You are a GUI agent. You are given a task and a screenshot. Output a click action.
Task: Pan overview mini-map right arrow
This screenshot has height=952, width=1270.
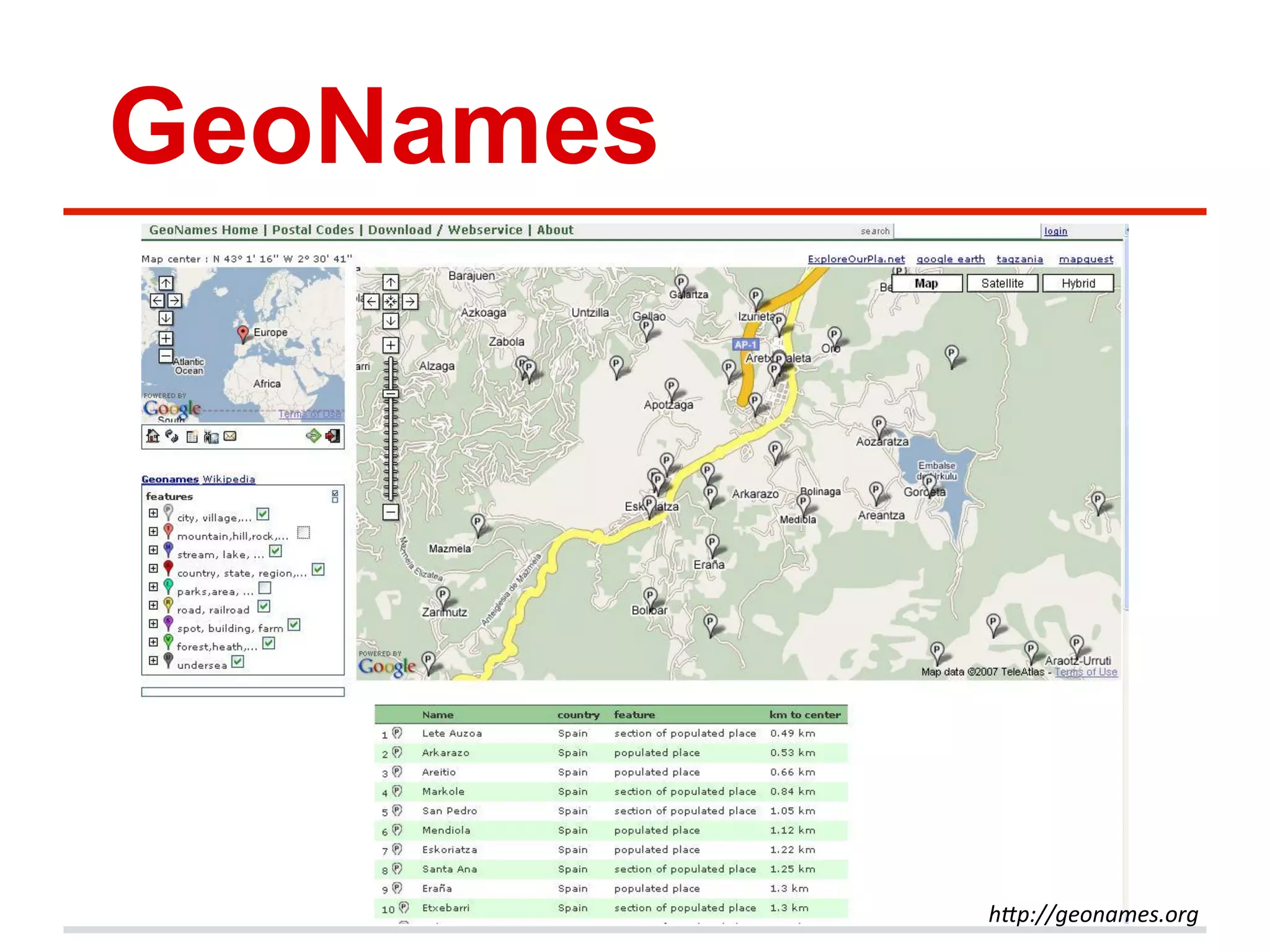click(x=175, y=301)
